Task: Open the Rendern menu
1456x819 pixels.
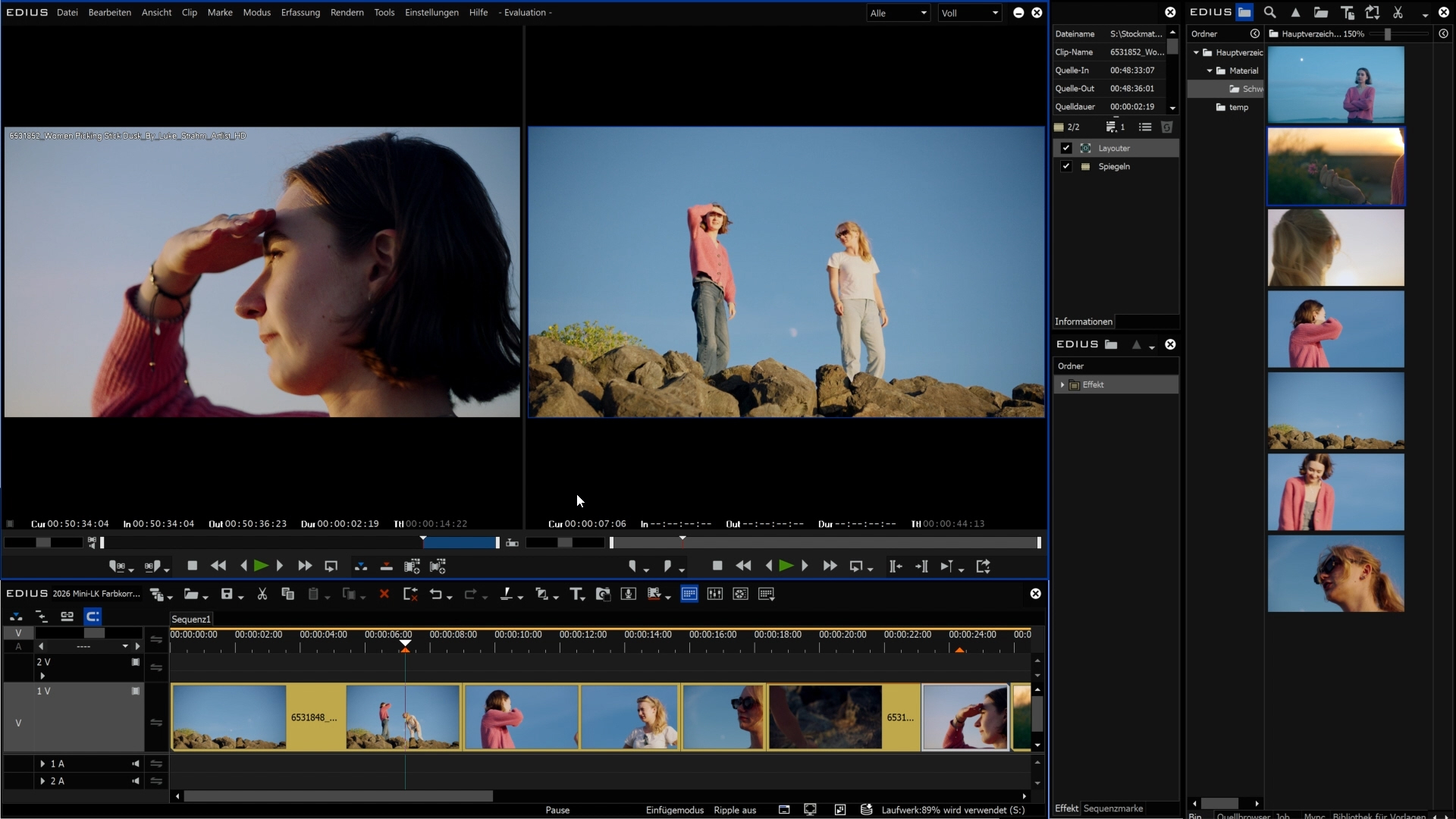Action: (347, 12)
